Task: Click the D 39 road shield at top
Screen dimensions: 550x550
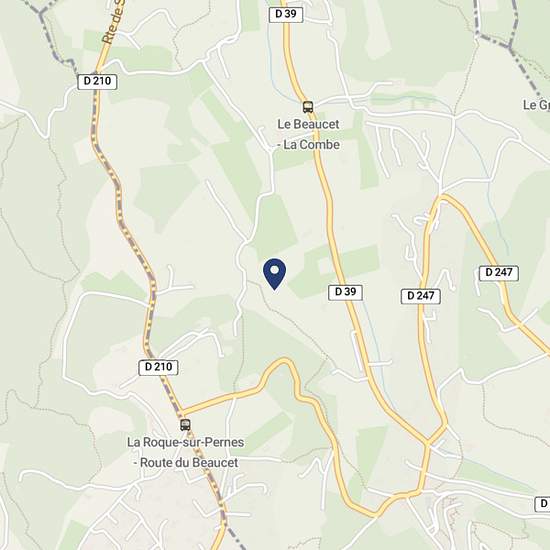Action: [286, 14]
